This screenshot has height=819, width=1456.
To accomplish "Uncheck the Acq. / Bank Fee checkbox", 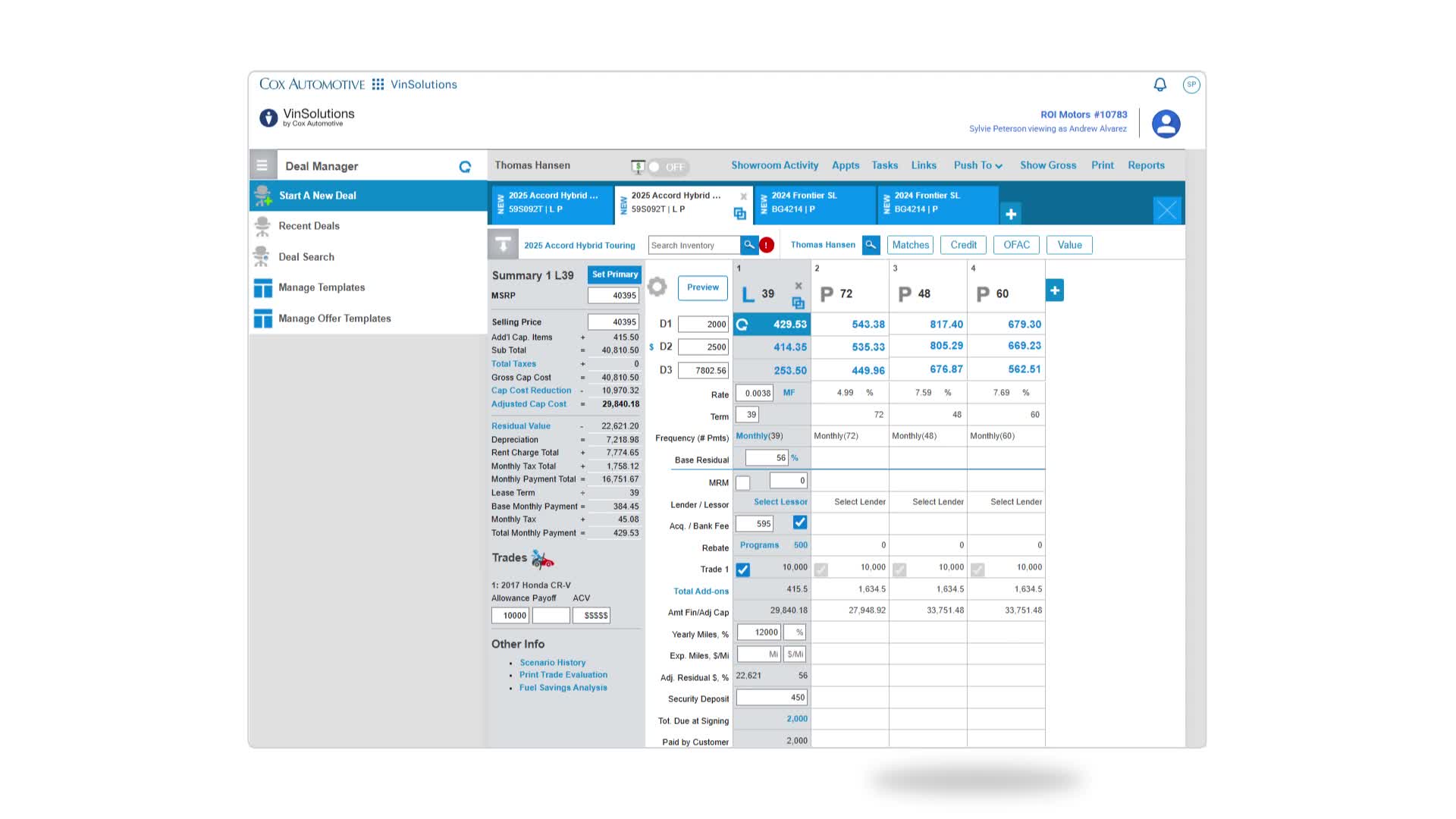I will tap(799, 522).
